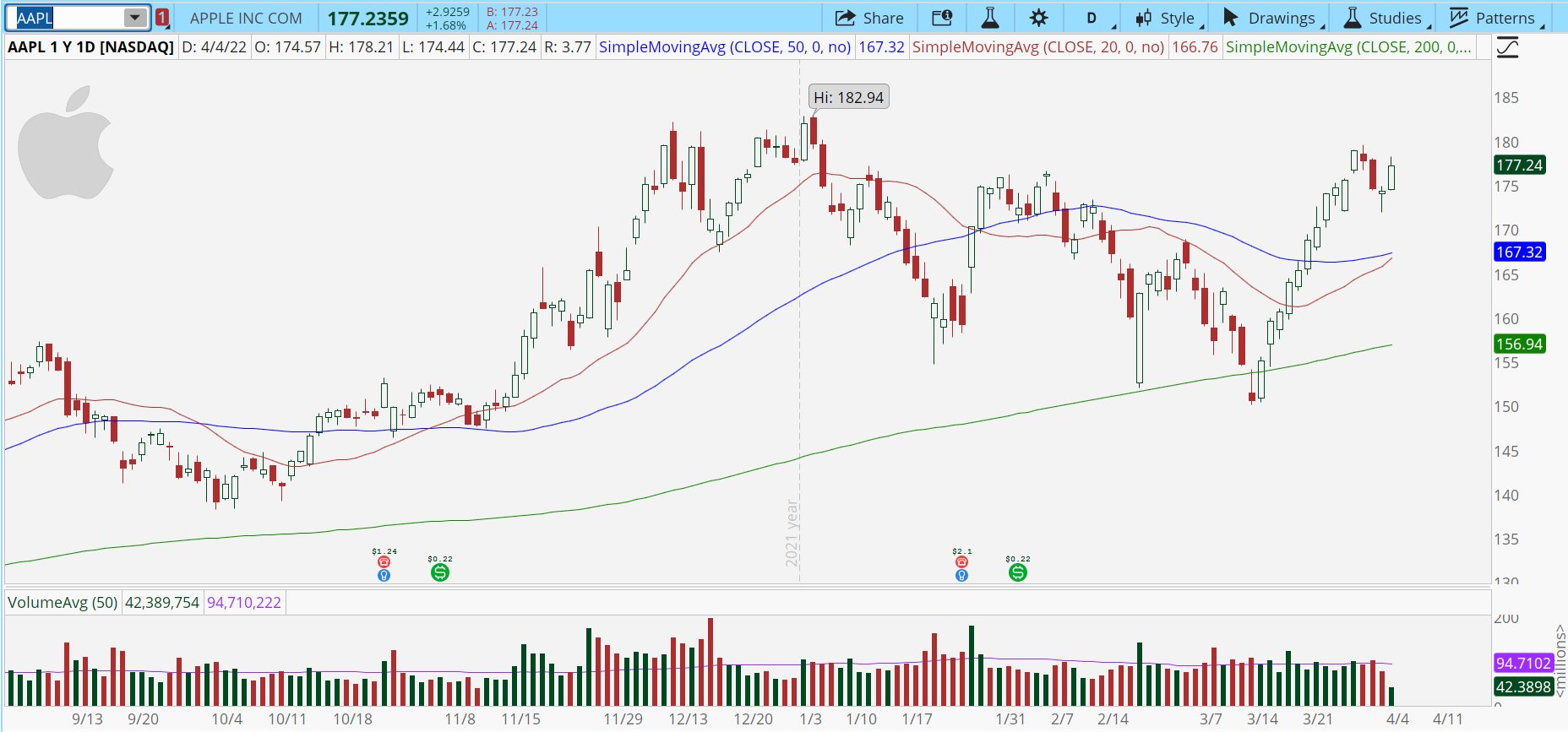The height and width of the screenshot is (732, 1568).
Task: Click the SimpleMovingAvg (CLOSE, 20) study label
Action: pyautogui.click(x=1038, y=47)
